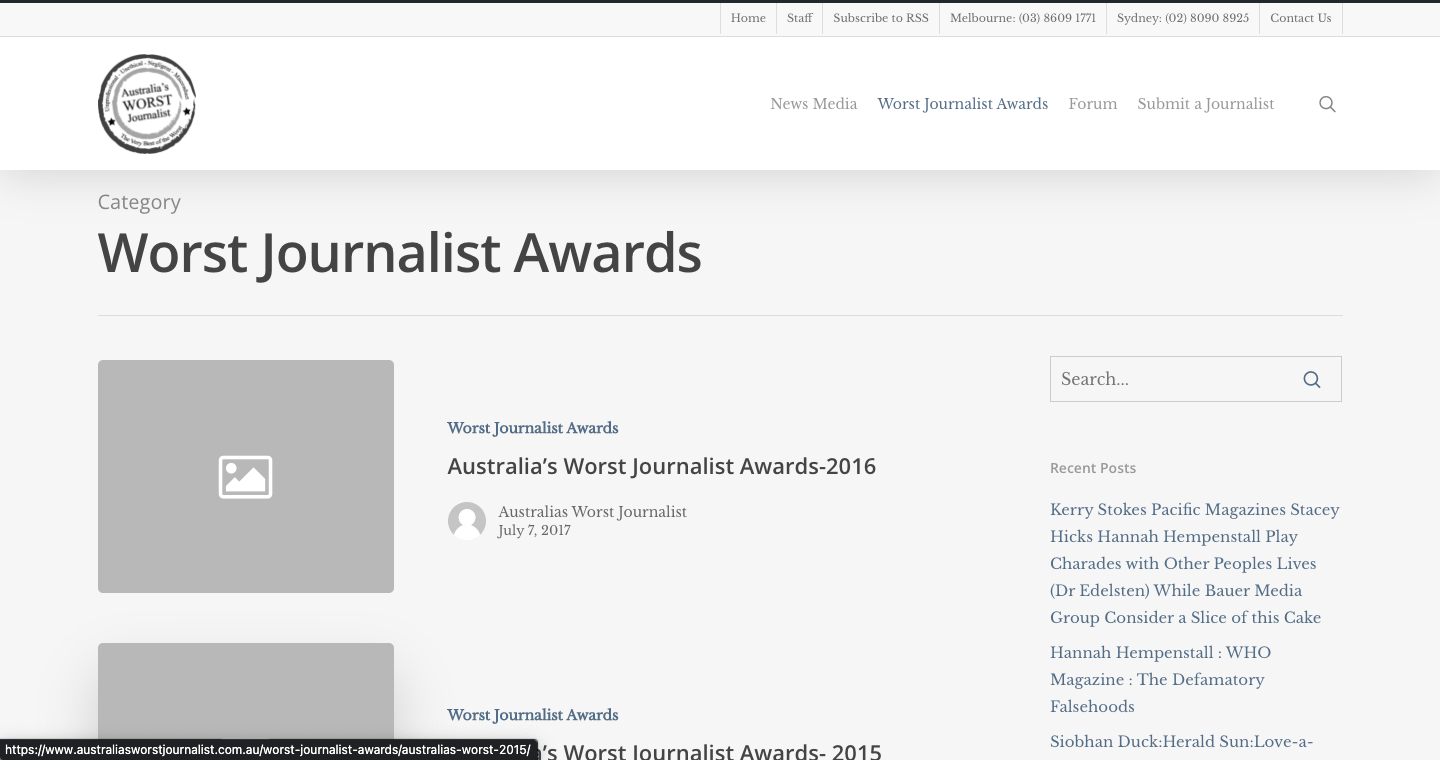Open the header search magnifier icon
The image size is (1440, 760).
1327,104
